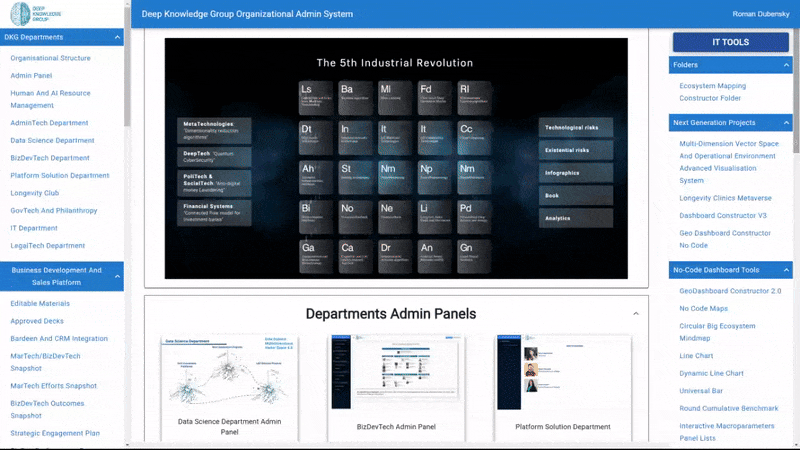Click the IT TOOLS button
Screen dimensions: 800x450
tap(731, 42)
